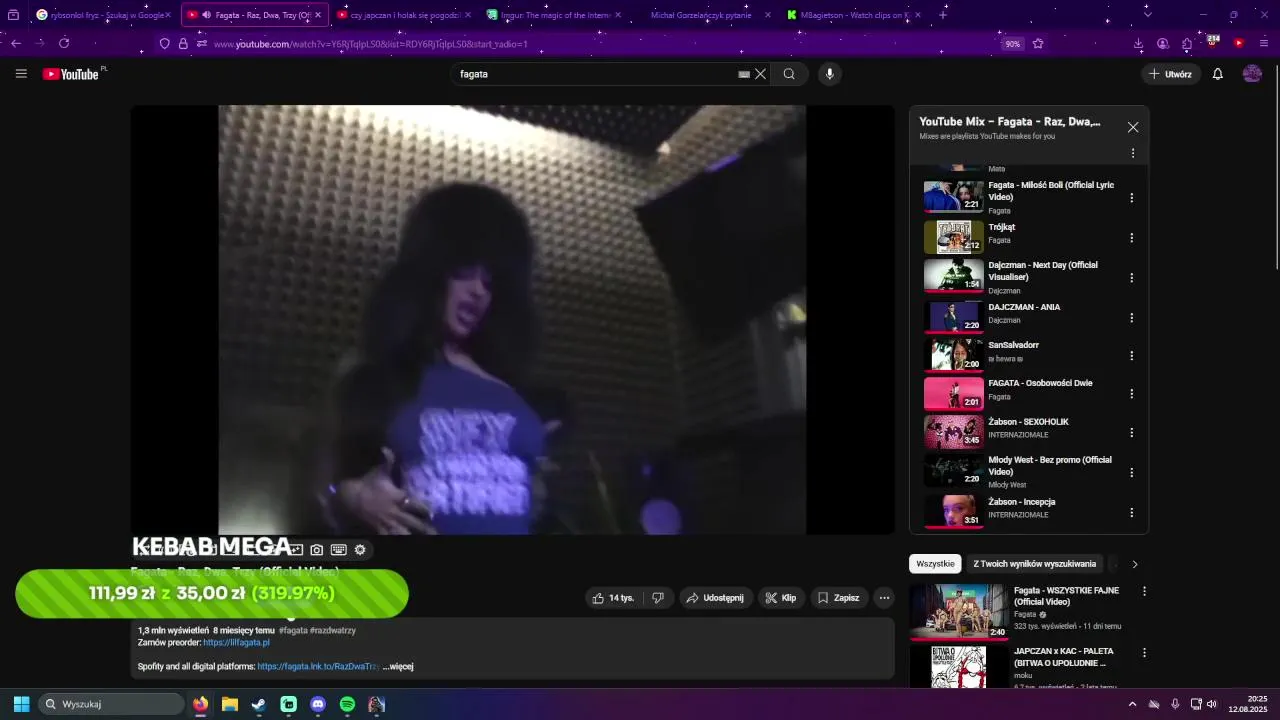The width and height of the screenshot is (1280, 720).
Task: Open options for Trójkąt playlist entry
Action: 1131,238
